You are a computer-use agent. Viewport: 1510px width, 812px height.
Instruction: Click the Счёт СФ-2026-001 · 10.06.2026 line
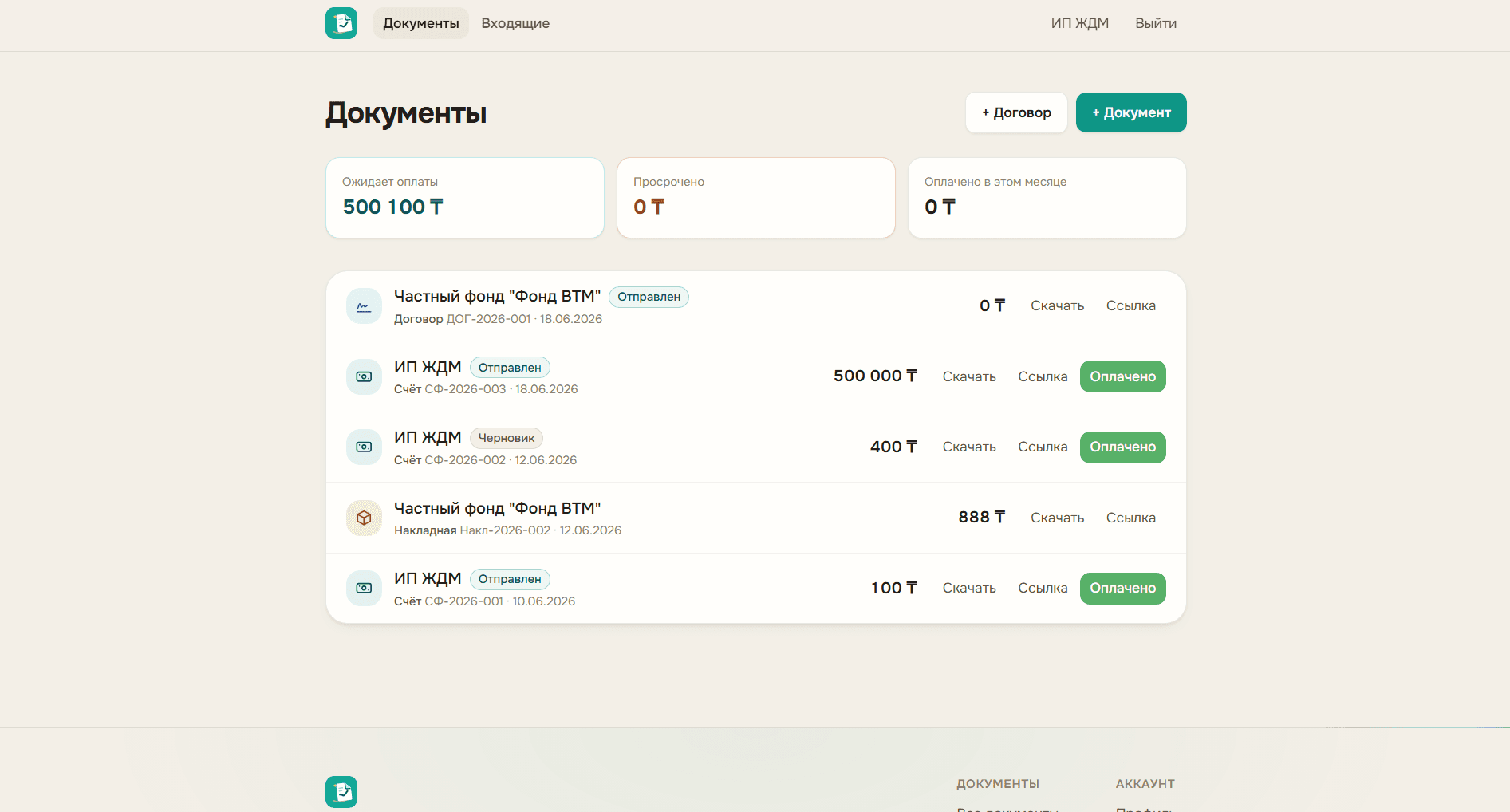coord(484,601)
